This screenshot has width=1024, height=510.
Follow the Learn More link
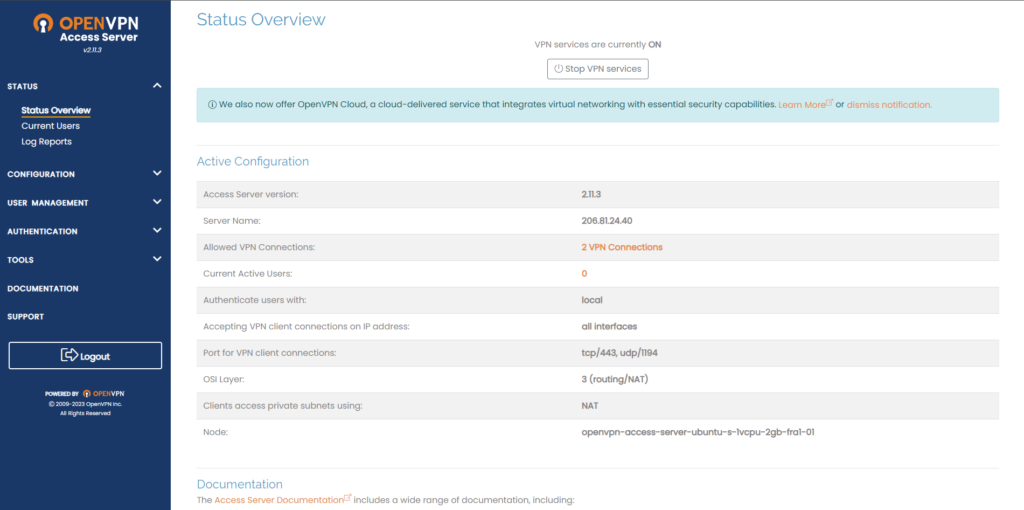pos(802,105)
